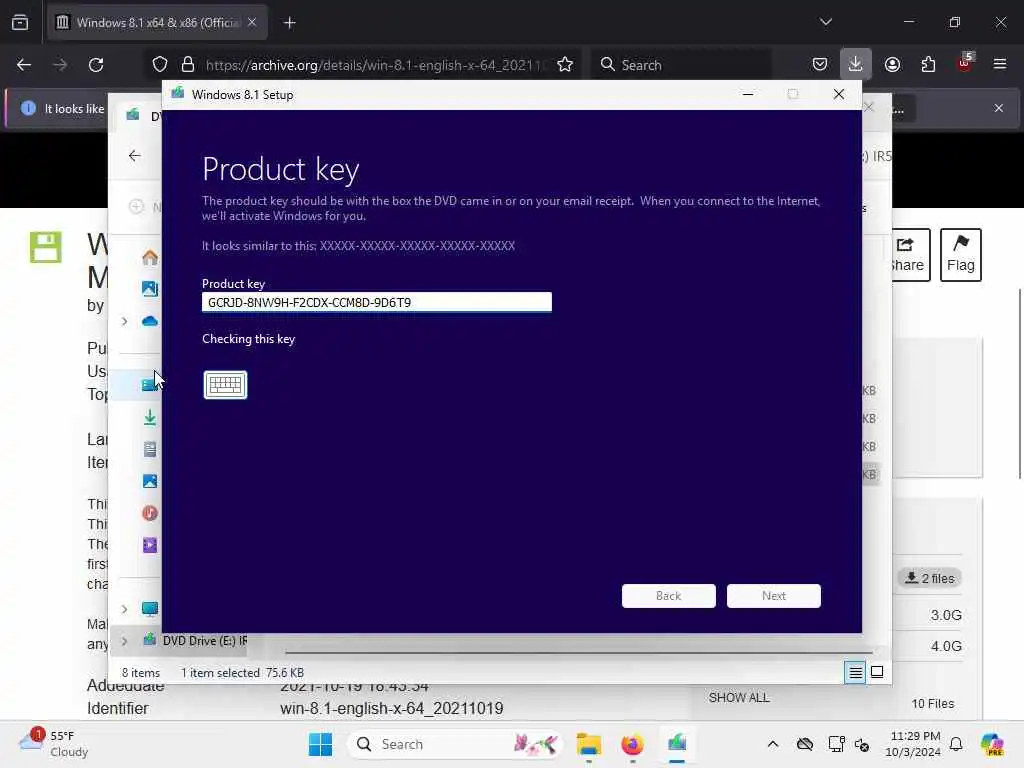This screenshot has width=1024, height=768.
Task: Click the webpage vertical scrollbar
Action: 1019,383
